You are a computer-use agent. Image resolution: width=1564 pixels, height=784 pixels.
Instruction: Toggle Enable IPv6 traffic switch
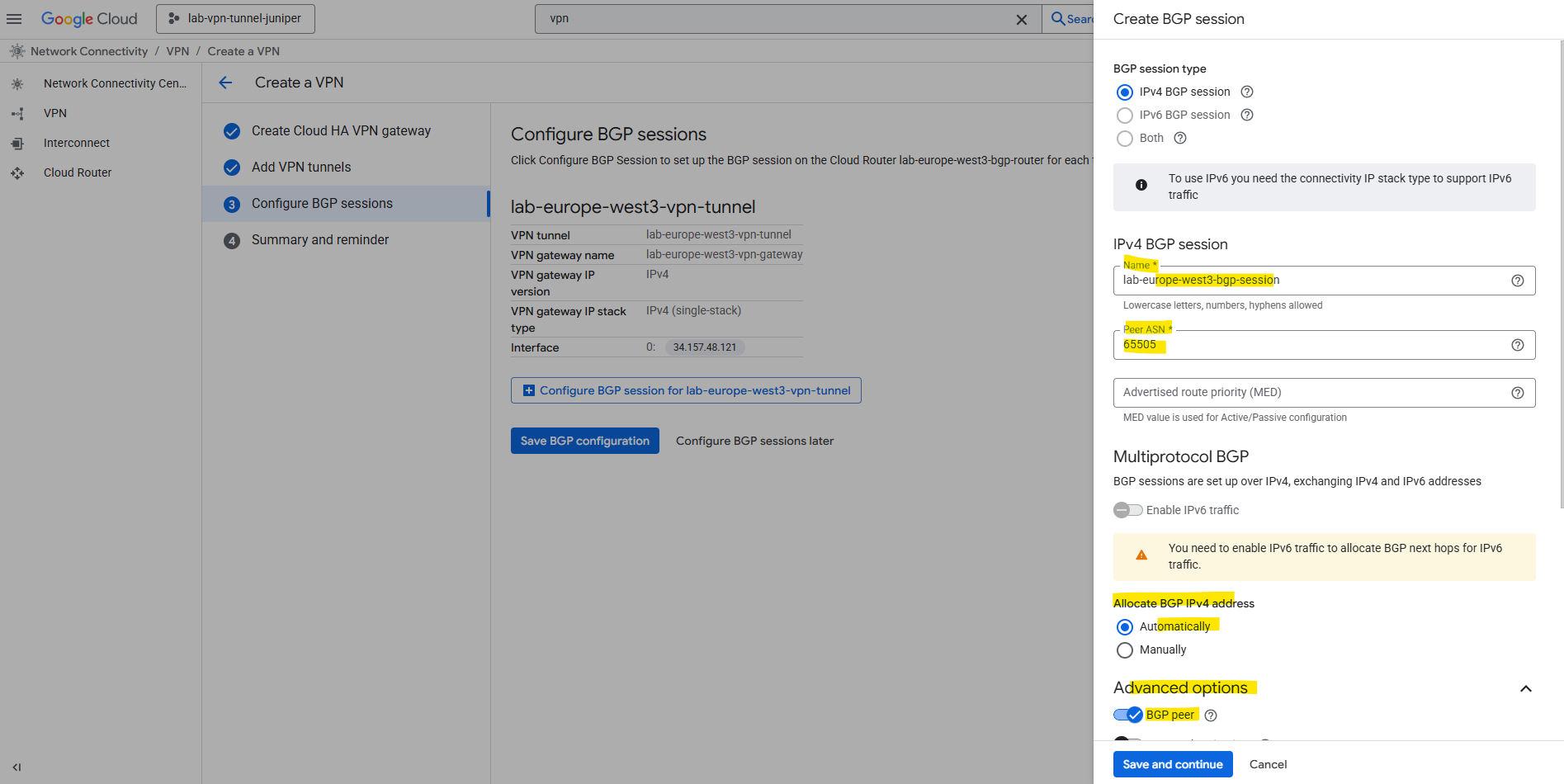click(1127, 510)
